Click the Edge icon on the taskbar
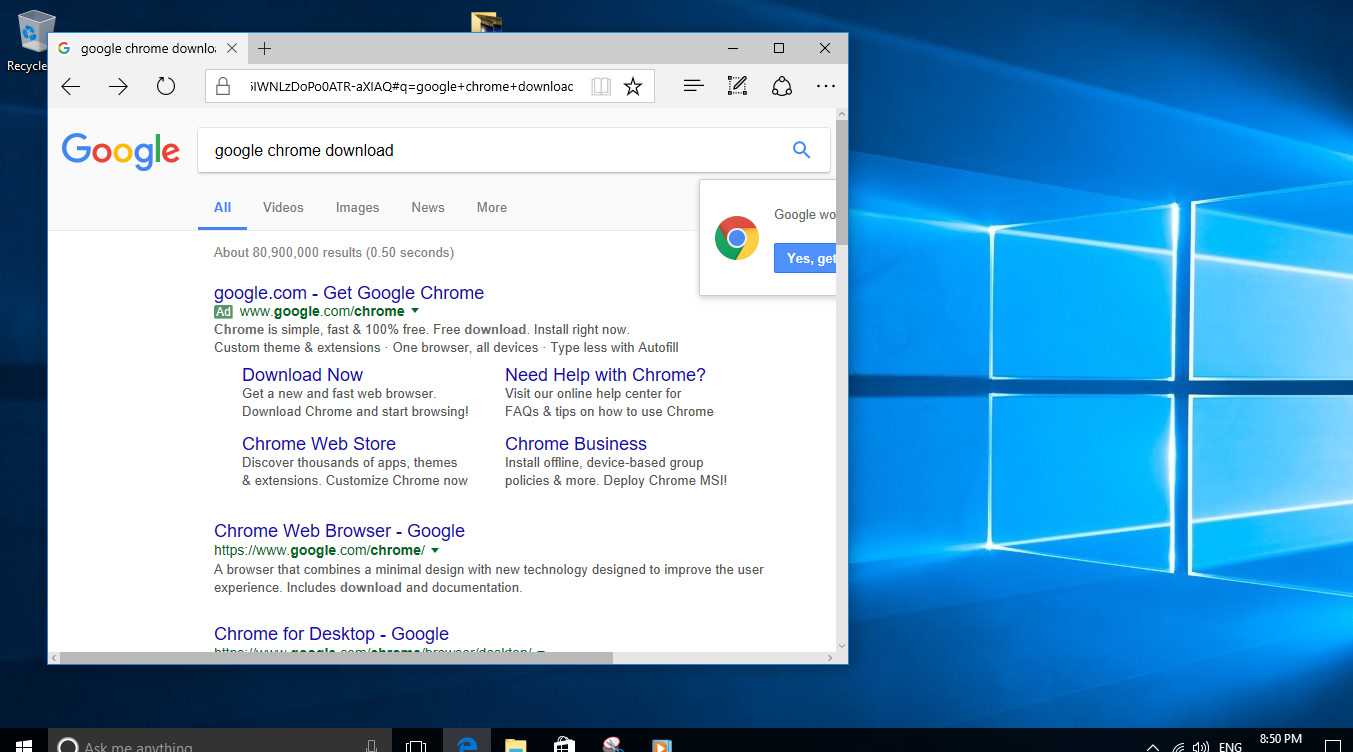This screenshot has width=1353, height=752. tap(466, 745)
